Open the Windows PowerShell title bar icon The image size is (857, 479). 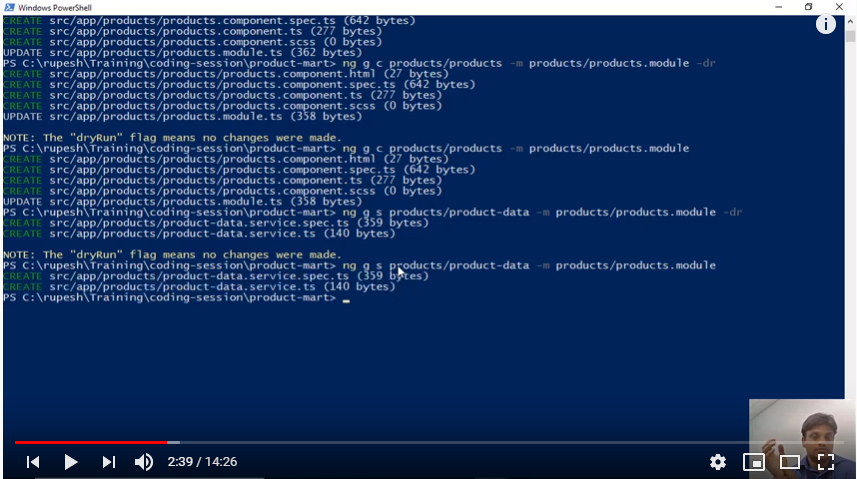9,7
